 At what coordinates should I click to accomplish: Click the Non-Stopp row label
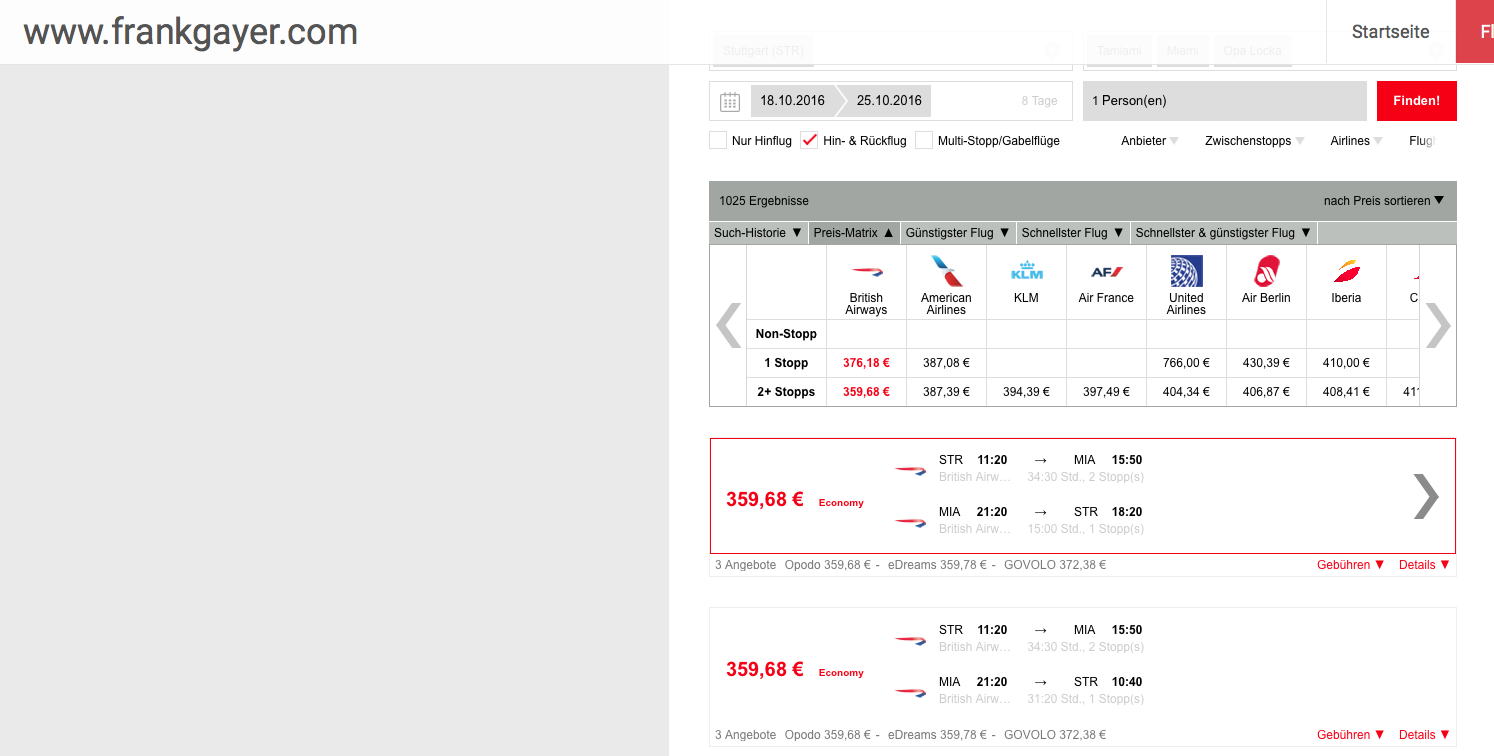786,334
